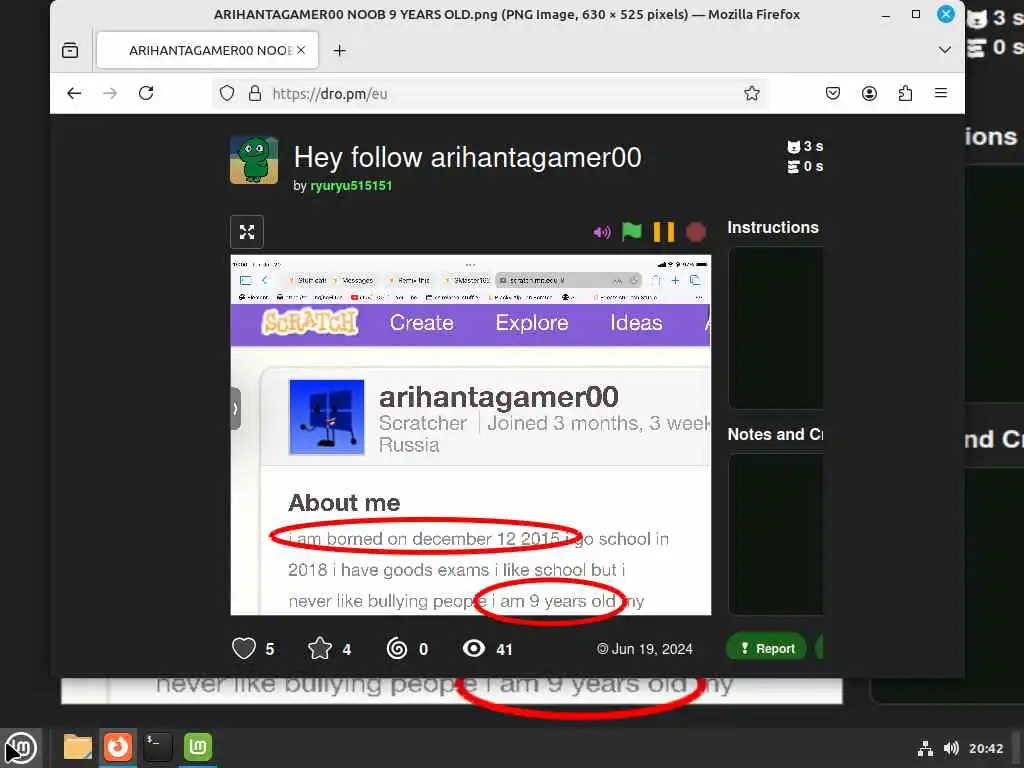Toggle the purple speaker mute icon
The height and width of the screenshot is (768, 1024).
click(x=601, y=232)
